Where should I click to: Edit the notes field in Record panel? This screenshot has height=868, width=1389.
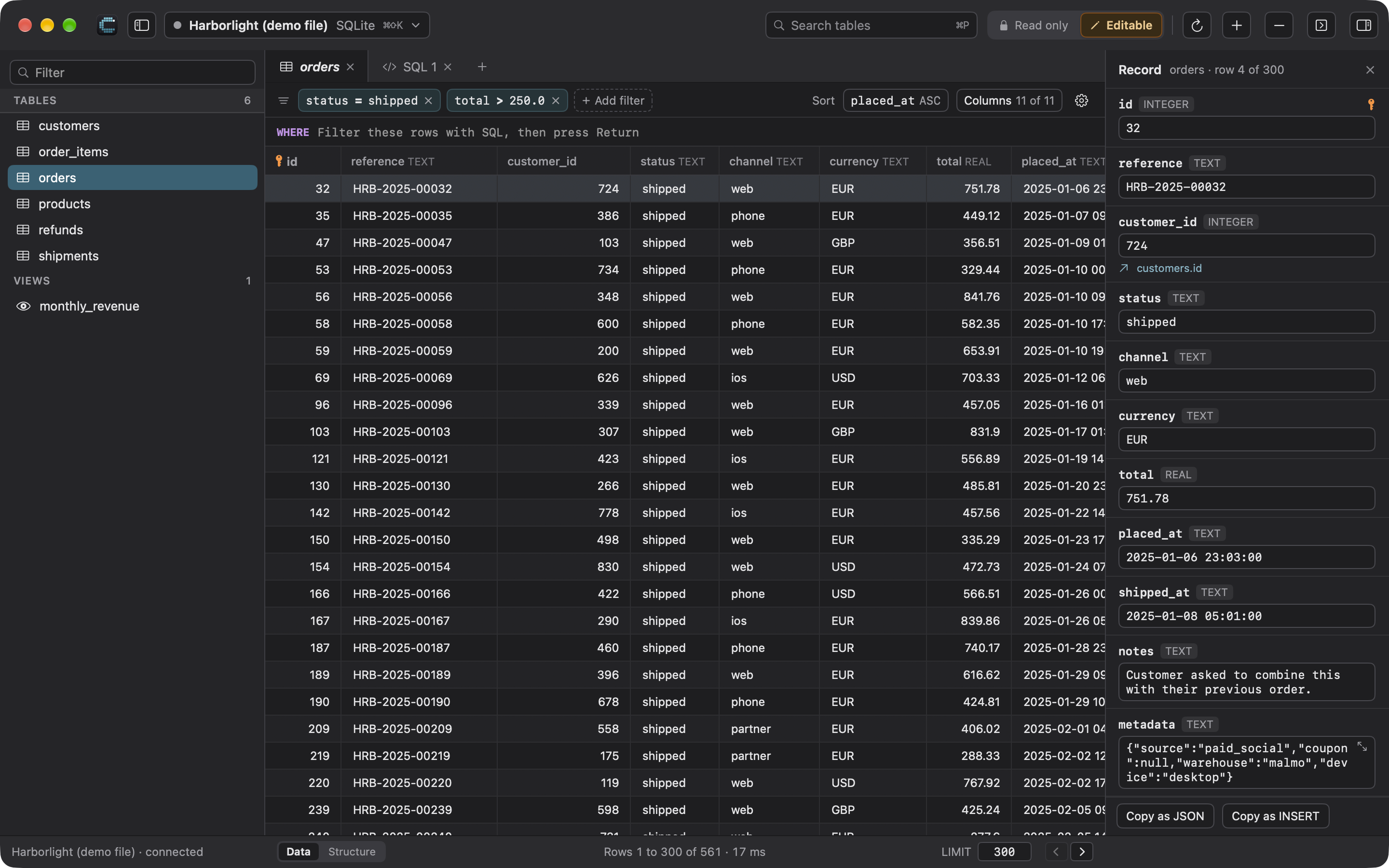click(x=1246, y=682)
